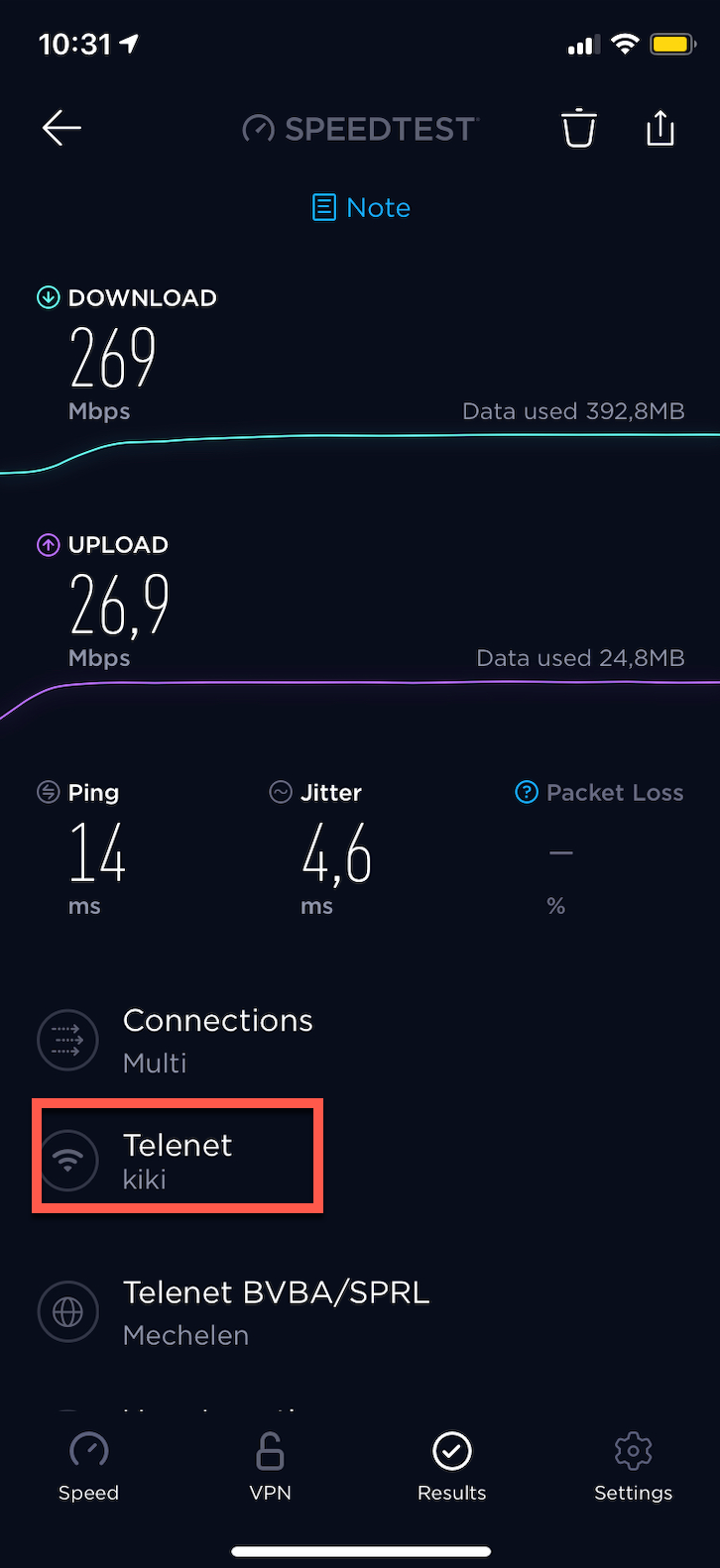Tap the Jitter wave icon
Screen dimensions: 720x1568
tap(281, 792)
